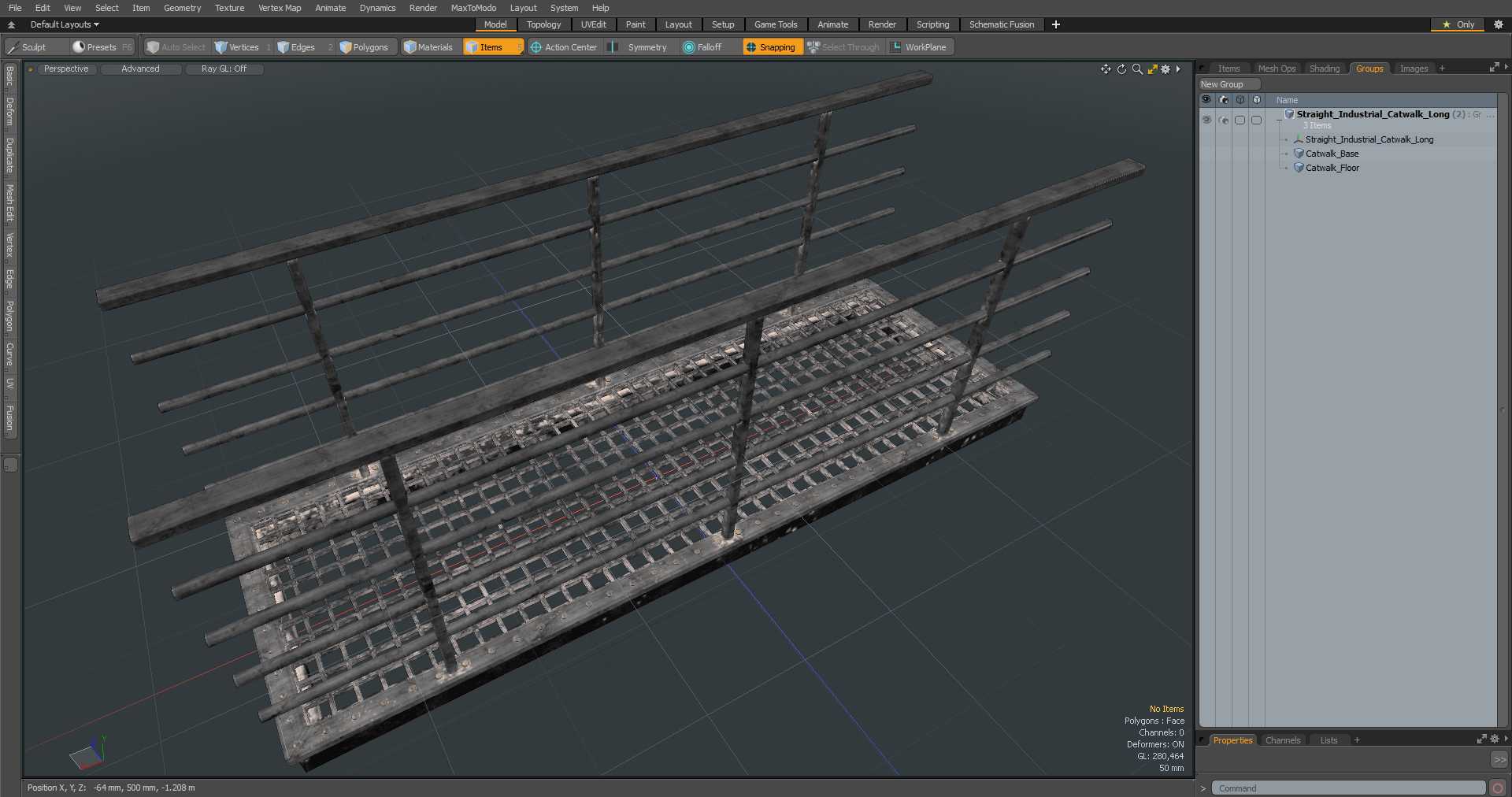
Task: Switch to the Topology layout tab
Action: (x=543, y=24)
